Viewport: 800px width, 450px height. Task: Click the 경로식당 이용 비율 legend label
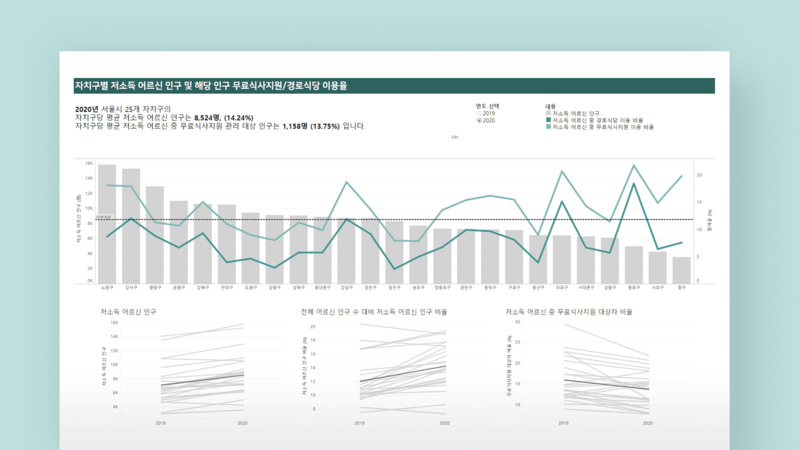coord(594,120)
